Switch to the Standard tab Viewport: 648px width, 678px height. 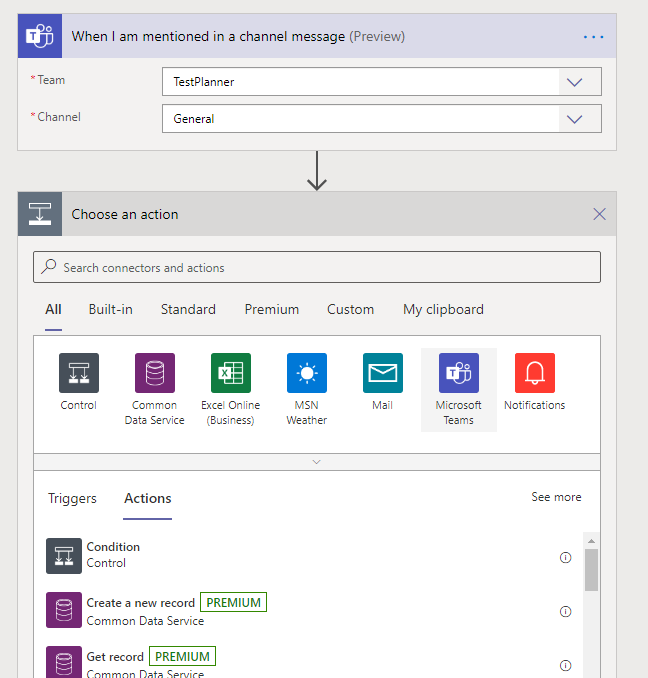tap(188, 310)
